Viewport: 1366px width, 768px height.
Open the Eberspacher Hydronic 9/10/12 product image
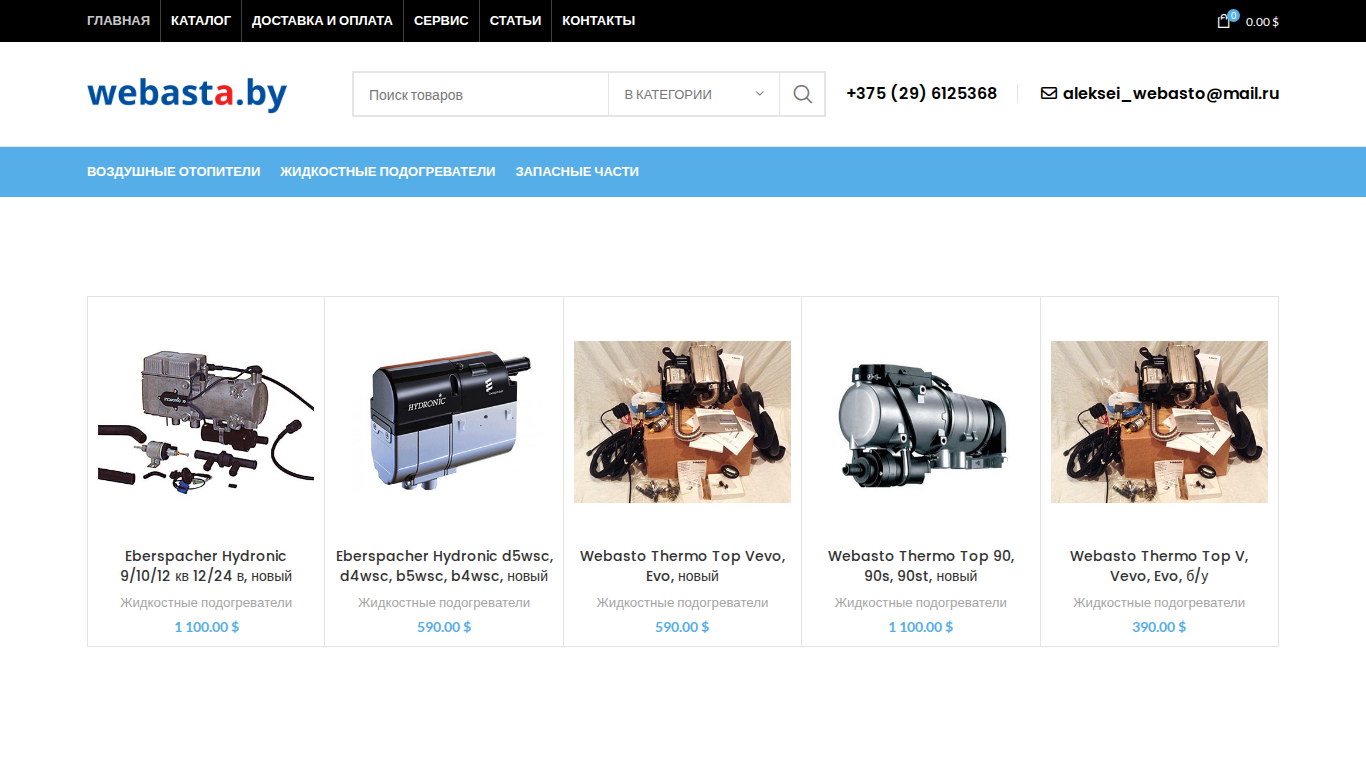[x=206, y=421]
